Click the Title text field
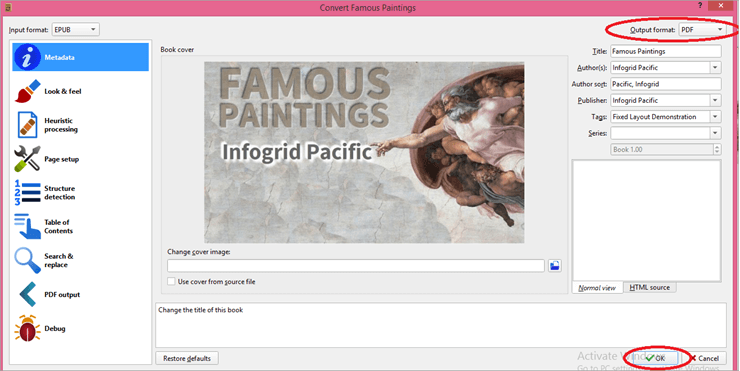740x371 pixels. point(665,51)
